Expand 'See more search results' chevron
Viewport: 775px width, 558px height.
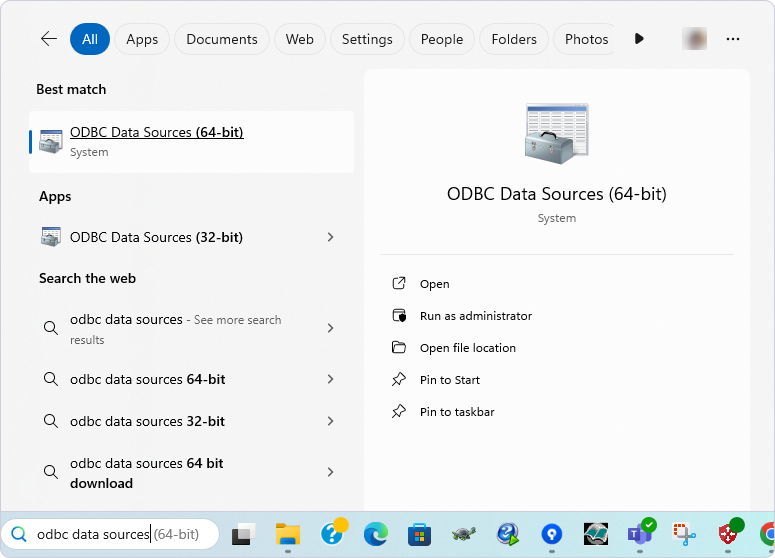[x=331, y=328]
